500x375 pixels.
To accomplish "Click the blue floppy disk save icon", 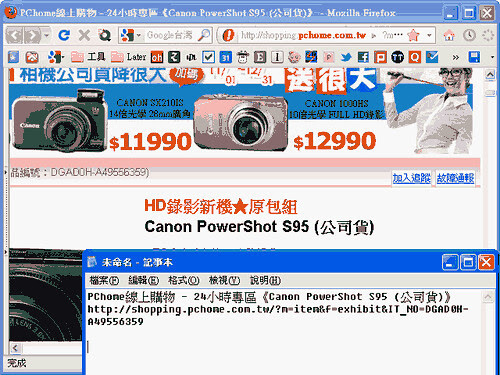I will [x=474, y=57].
